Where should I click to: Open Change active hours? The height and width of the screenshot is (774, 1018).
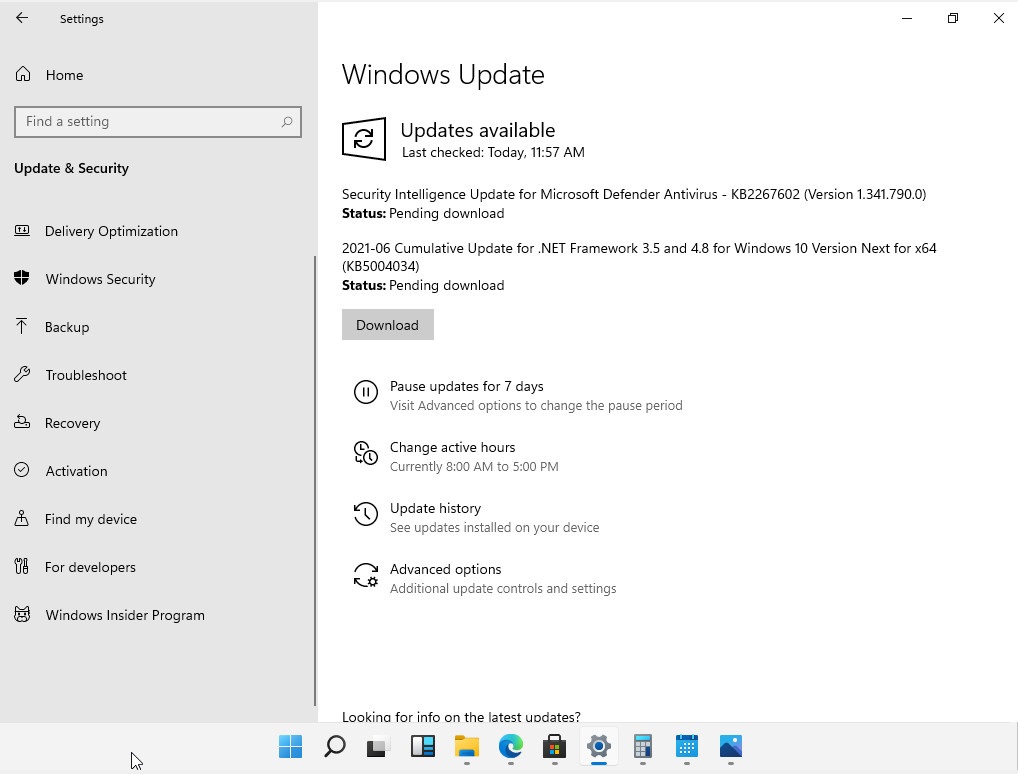453,447
